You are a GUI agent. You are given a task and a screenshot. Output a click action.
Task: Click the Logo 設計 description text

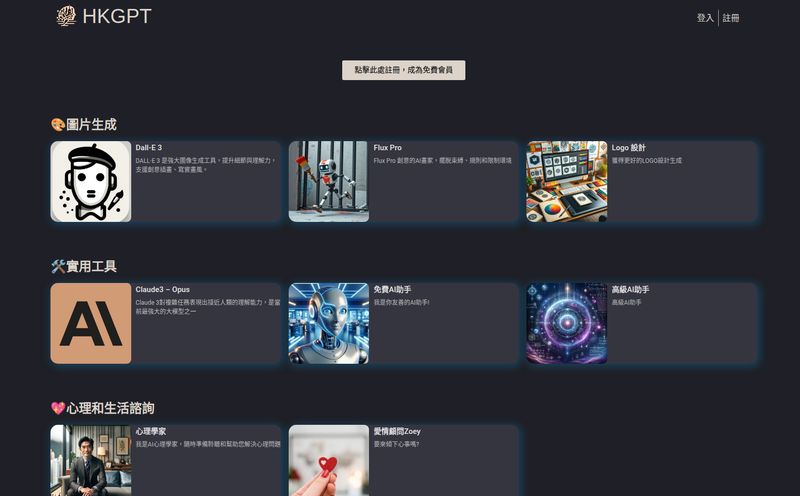[646, 160]
